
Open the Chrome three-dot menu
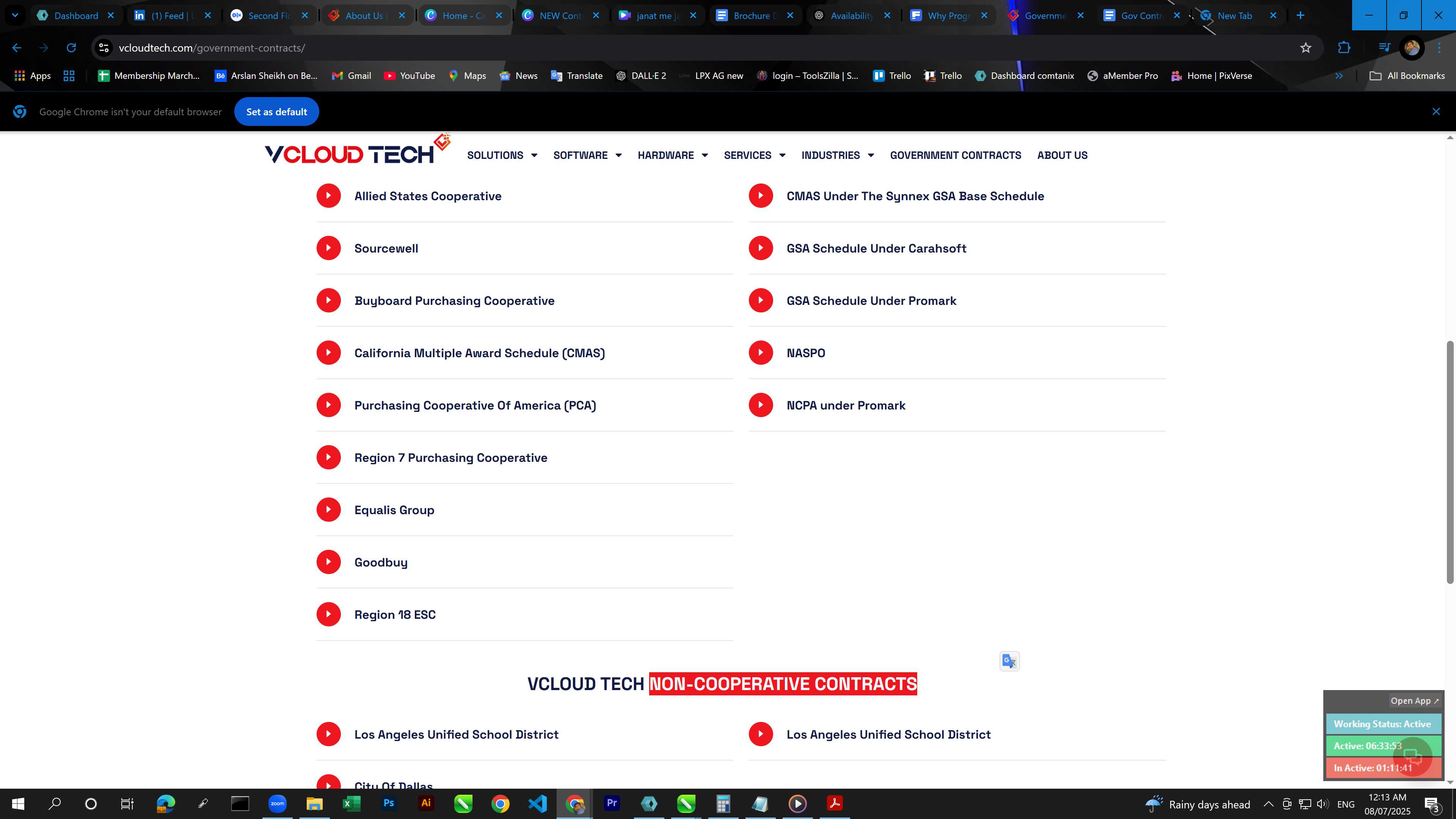[1440, 48]
